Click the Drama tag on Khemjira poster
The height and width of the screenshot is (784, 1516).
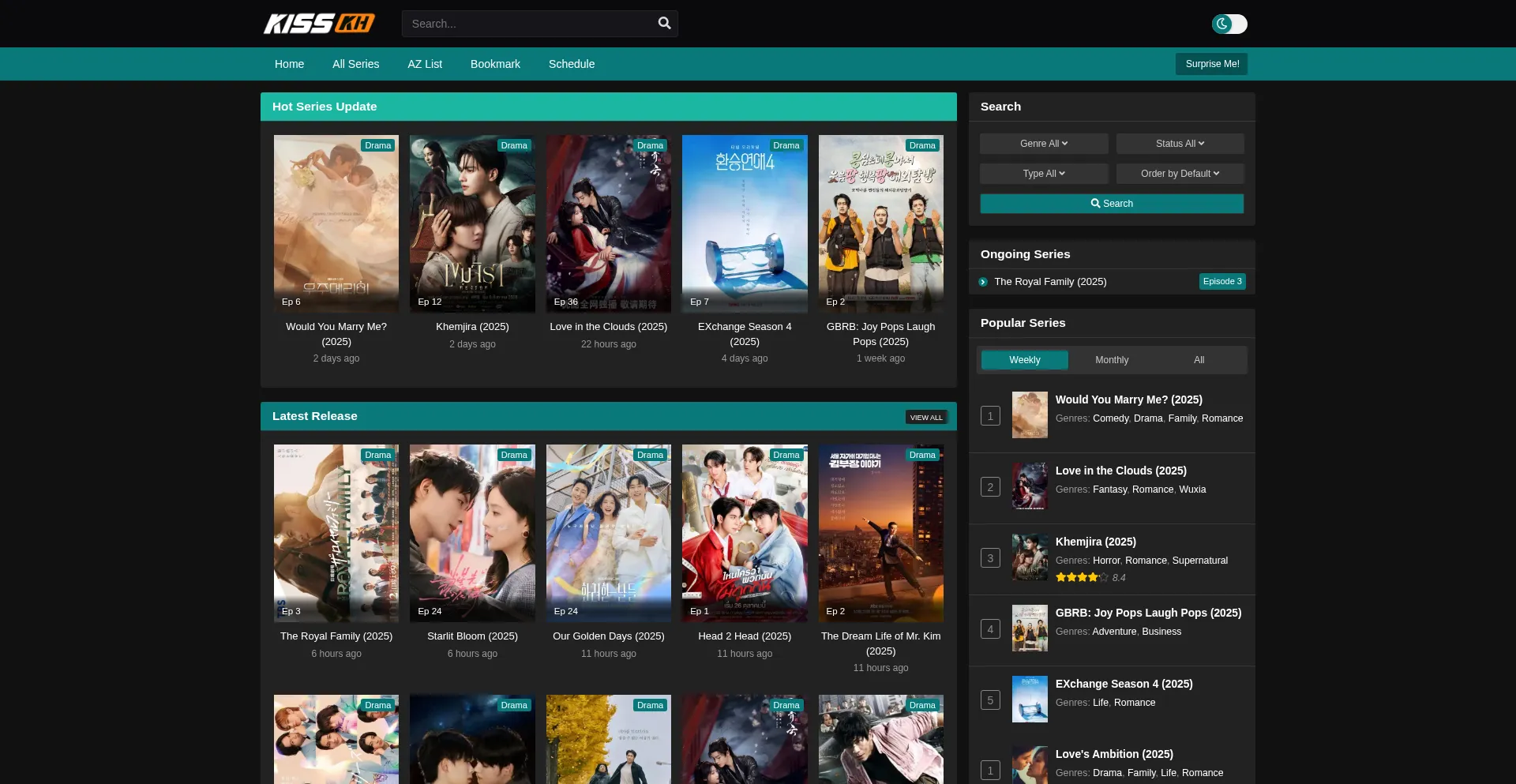[x=513, y=145]
